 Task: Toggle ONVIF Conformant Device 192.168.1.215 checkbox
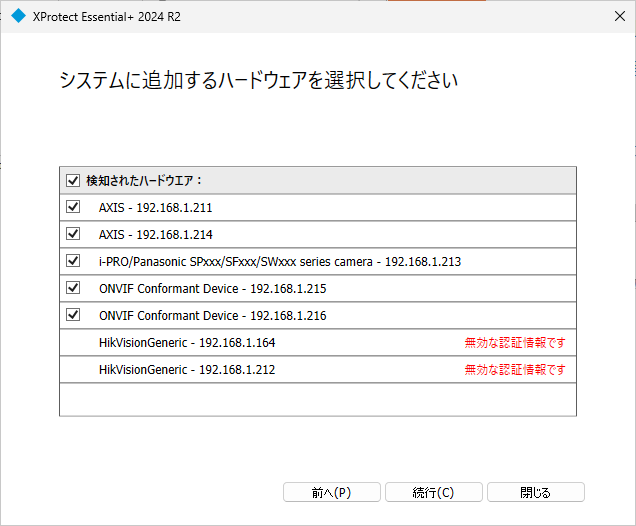coord(73,288)
